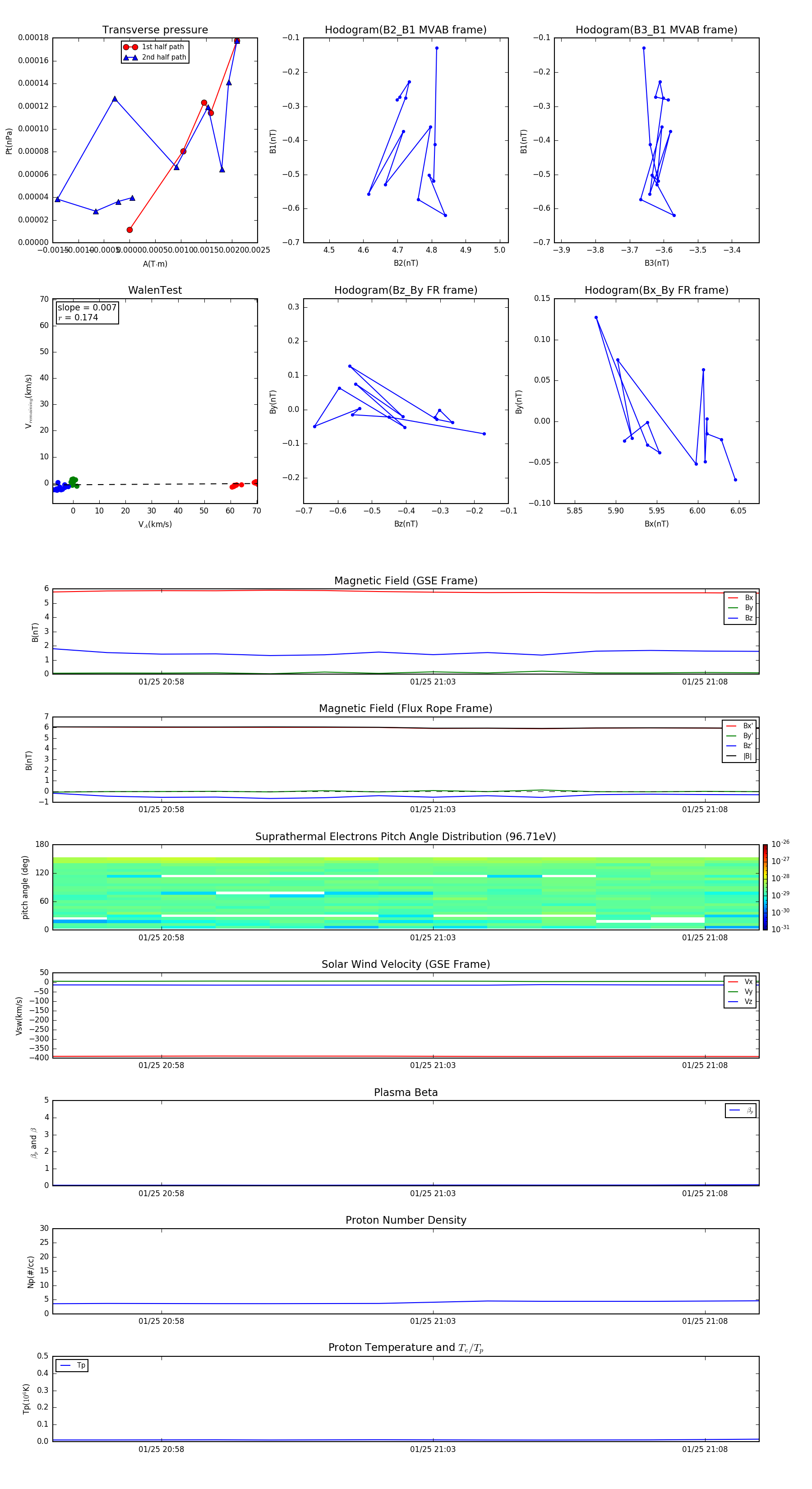Click the "Vsw(km/s)" y-axis label
The image size is (812, 1489).
19,1016
